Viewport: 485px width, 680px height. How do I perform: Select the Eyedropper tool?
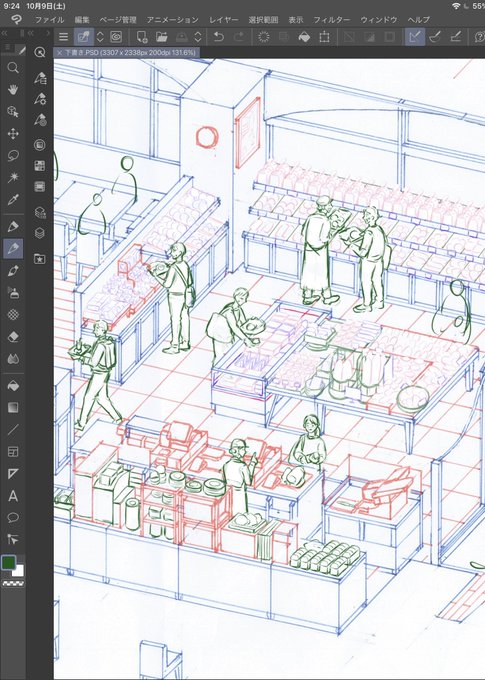coord(13,200)
